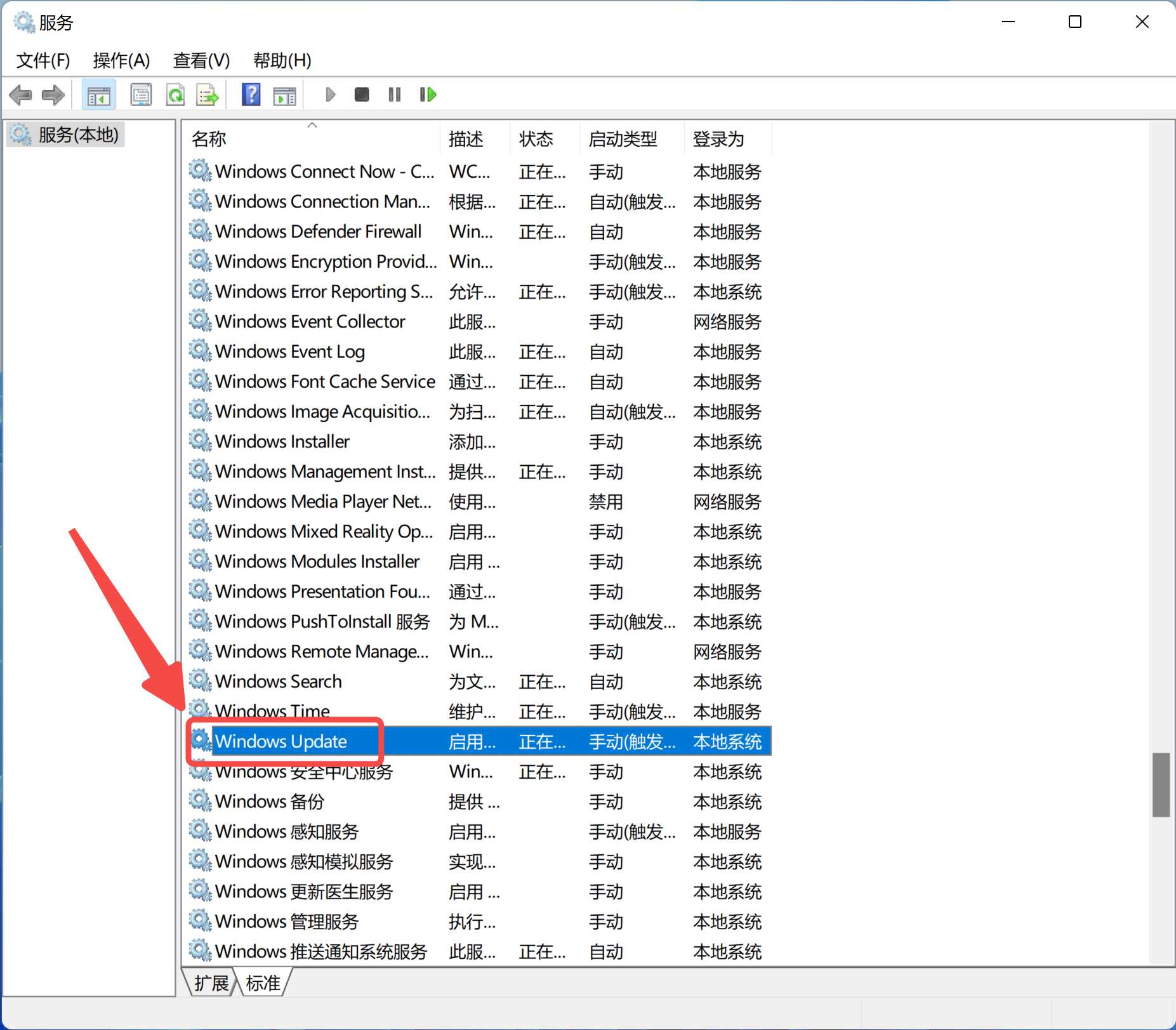
Task: Select Windows 感知模拟服务 row
Action: 480,861
